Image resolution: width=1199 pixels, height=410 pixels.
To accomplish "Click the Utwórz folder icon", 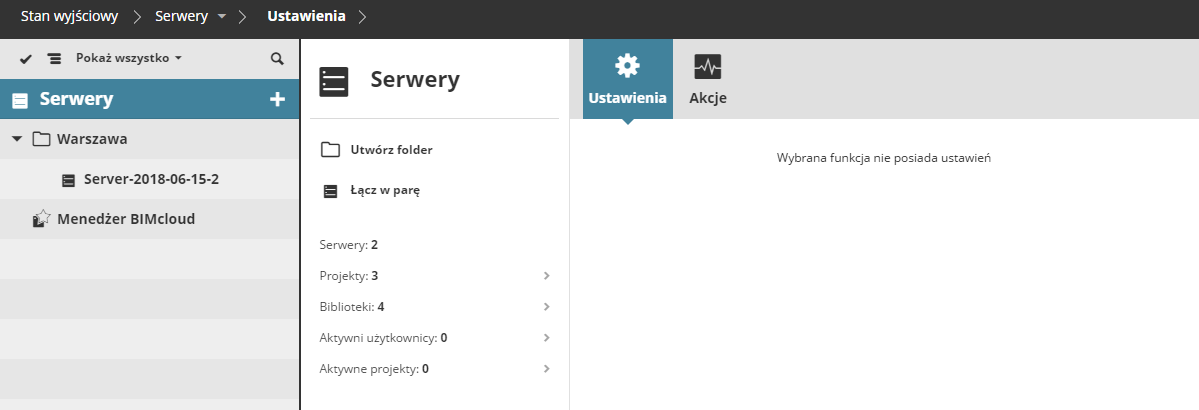I will coord(330,150).
